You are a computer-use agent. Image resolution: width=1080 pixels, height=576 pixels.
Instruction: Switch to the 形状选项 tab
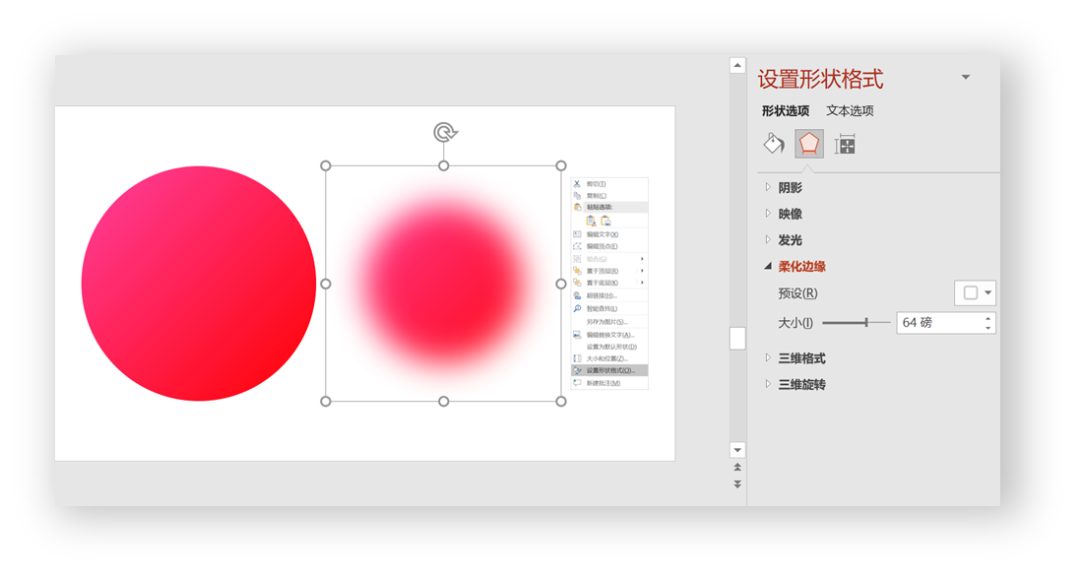pyautogui.click(x=785, y=110)
